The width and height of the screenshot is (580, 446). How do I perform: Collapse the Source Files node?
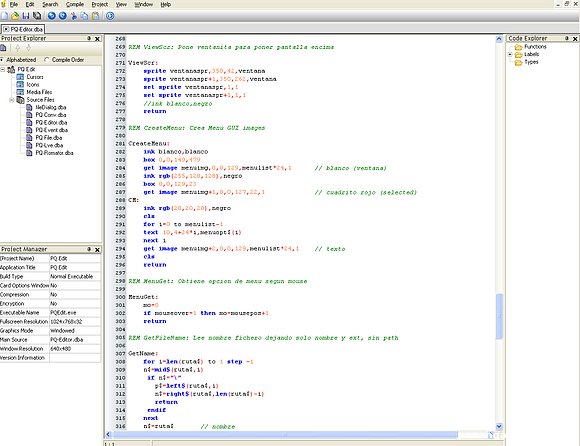click(x=11, y=100)
